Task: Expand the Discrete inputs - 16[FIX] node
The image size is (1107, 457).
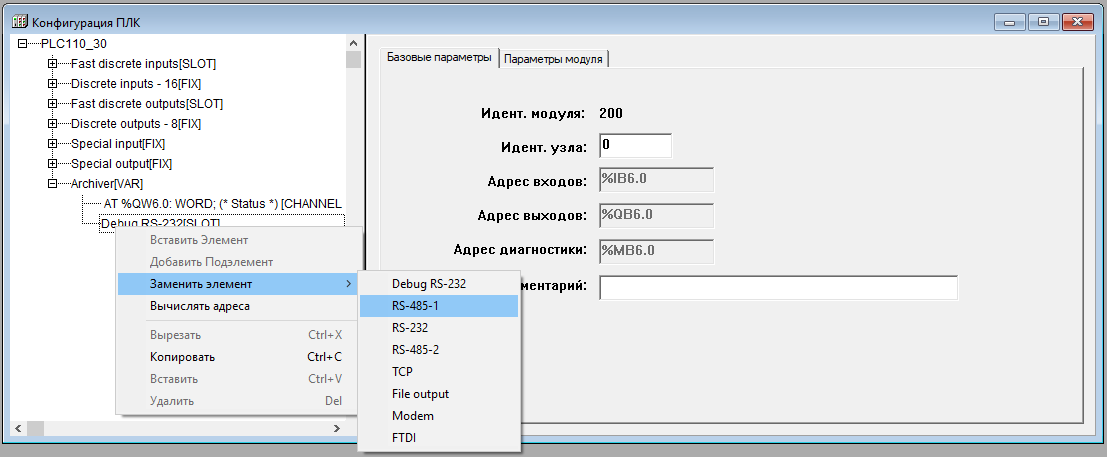Action: [x=52, y=84]
